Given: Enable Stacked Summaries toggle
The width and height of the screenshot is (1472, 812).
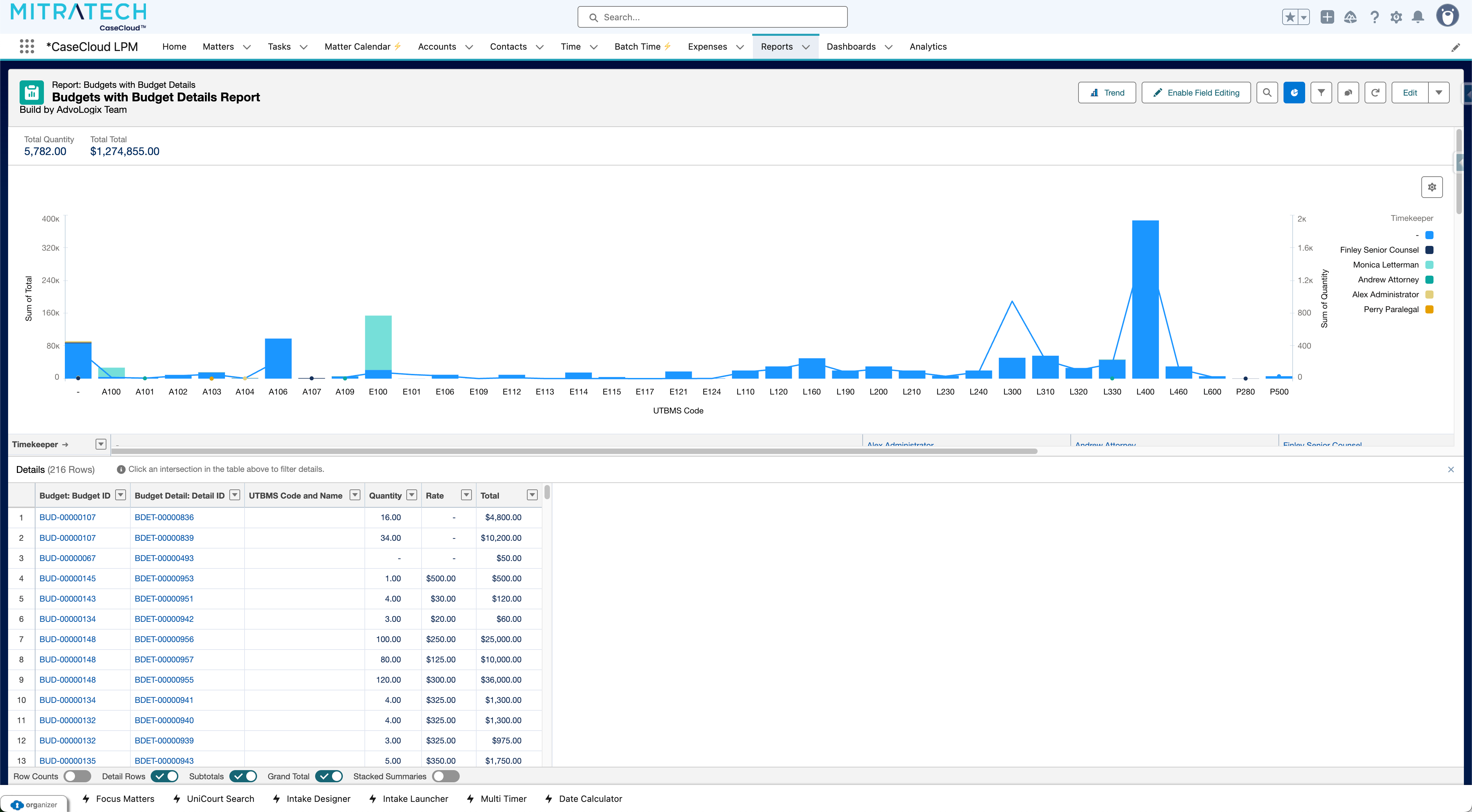Looking at the screenshot, I should [446, 776].
